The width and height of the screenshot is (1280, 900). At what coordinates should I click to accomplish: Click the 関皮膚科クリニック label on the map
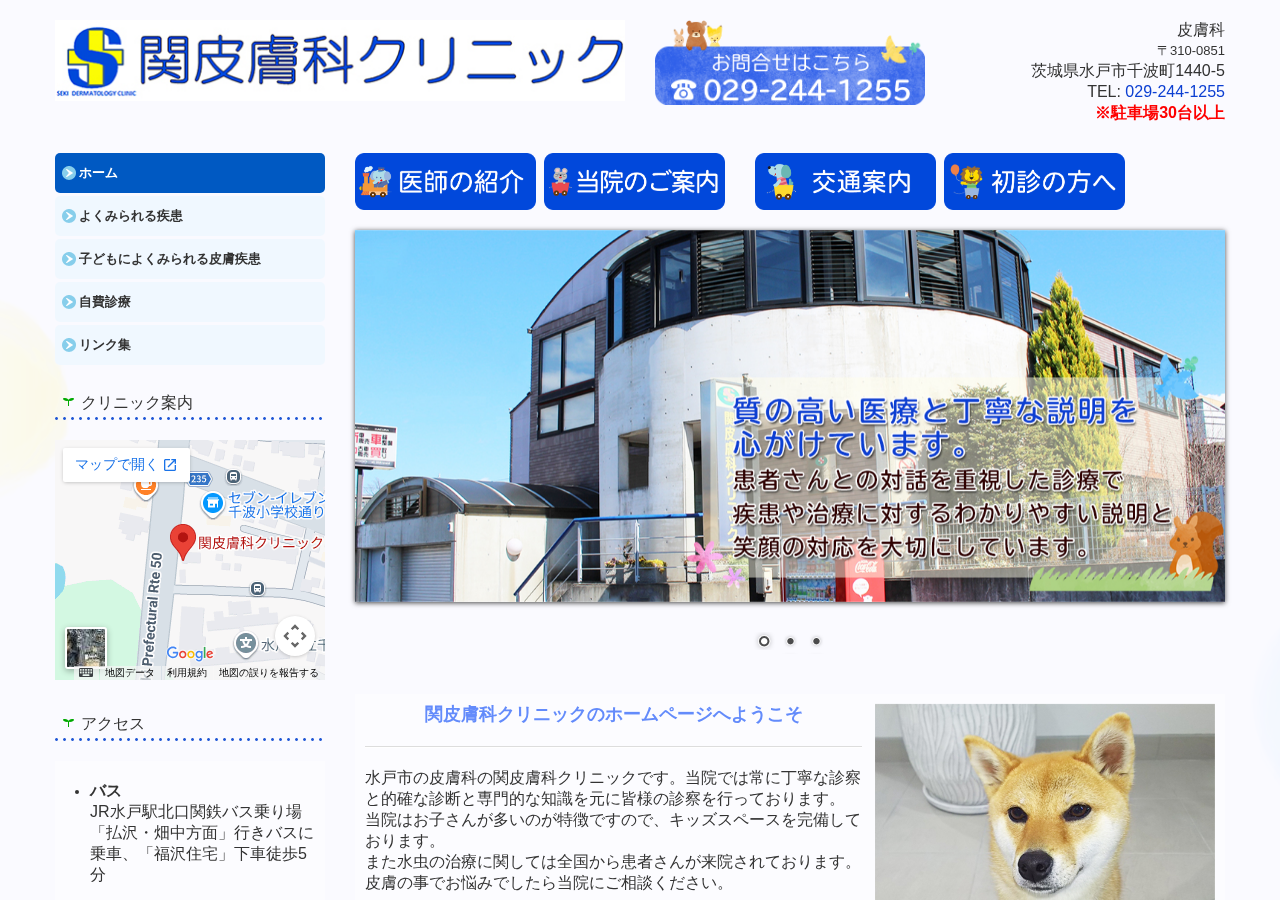coord(261,543)
